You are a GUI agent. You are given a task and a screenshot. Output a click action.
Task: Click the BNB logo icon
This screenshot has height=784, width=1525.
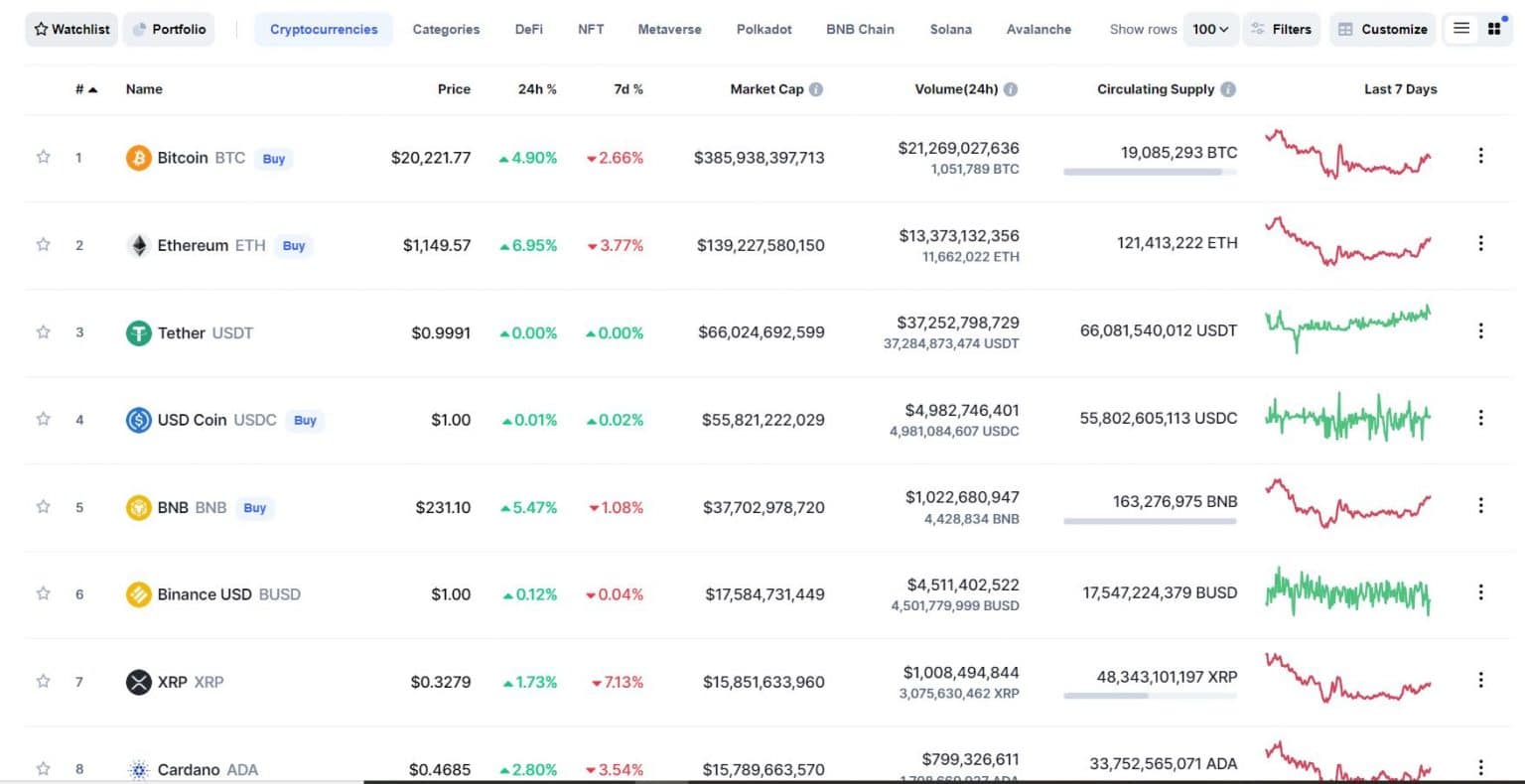click(x=138, y=507)
